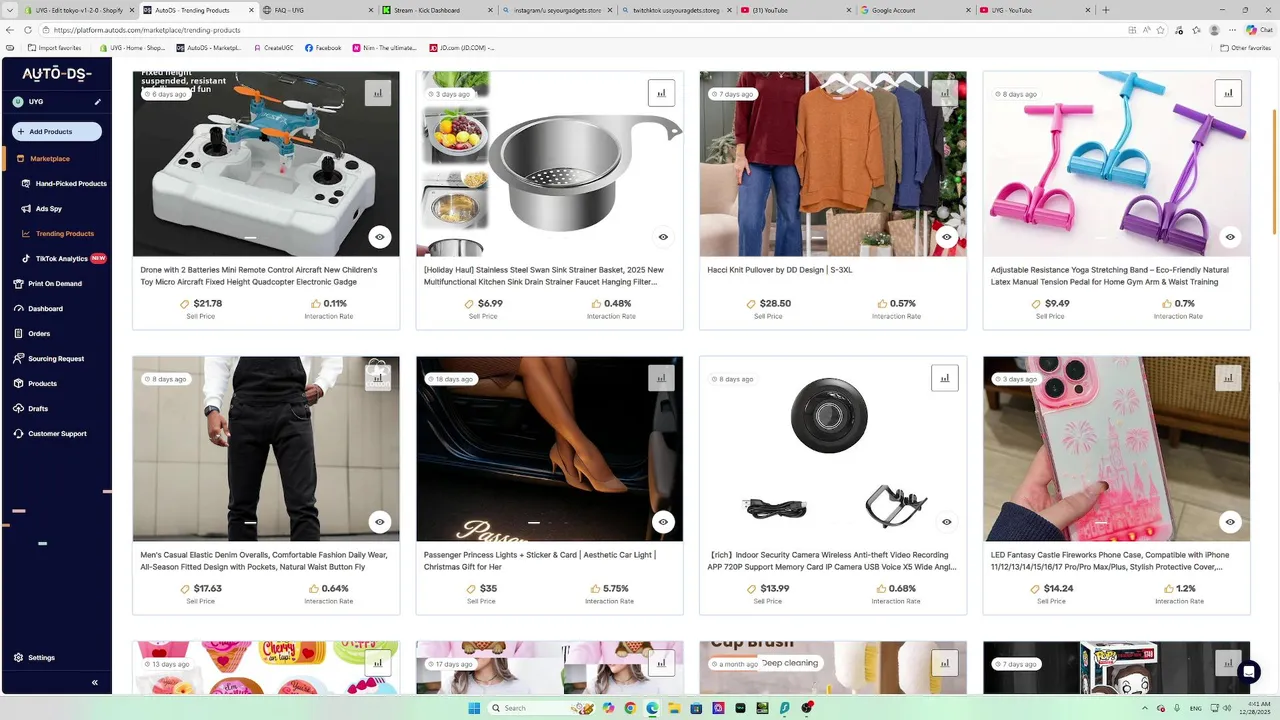Screen dimensions: 1280x720
Task: Open the Other favorites folder
Action: pos(1246,48)
